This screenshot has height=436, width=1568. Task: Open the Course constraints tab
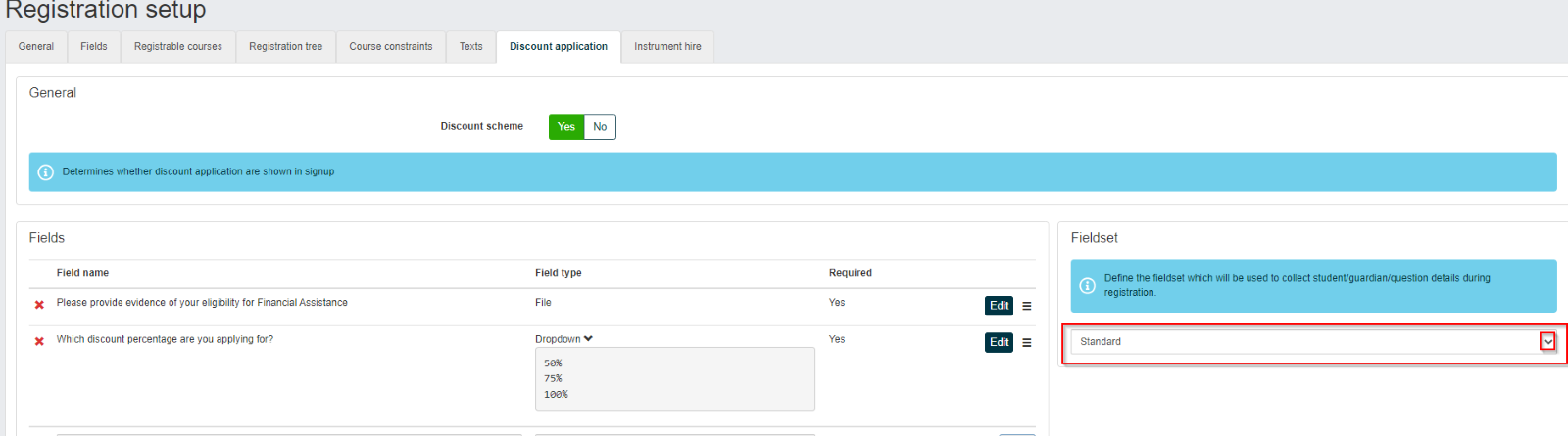point(391,47)
